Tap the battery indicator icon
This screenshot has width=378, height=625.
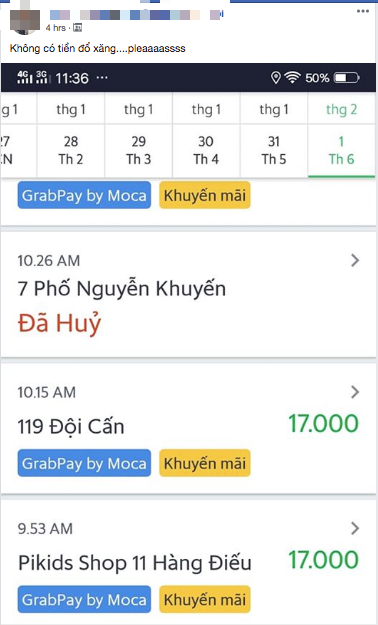[346, 77]
